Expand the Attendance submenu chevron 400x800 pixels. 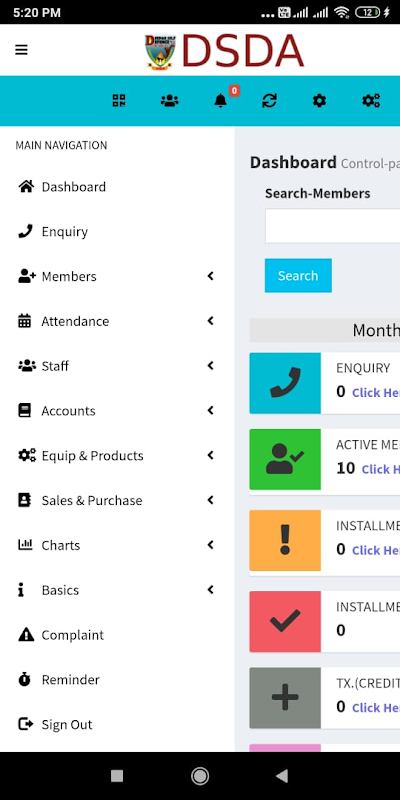point(210,321)
